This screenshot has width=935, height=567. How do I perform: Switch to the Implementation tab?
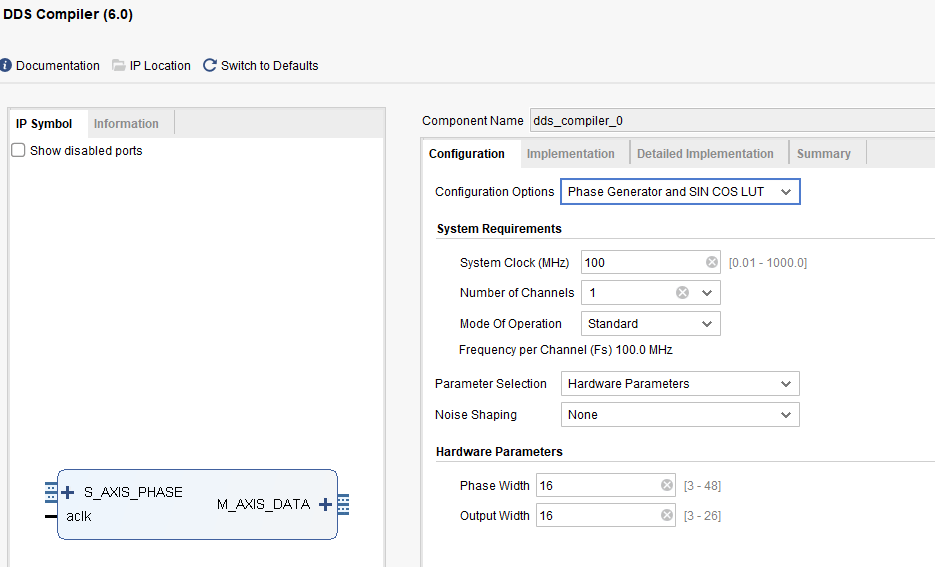570,154
